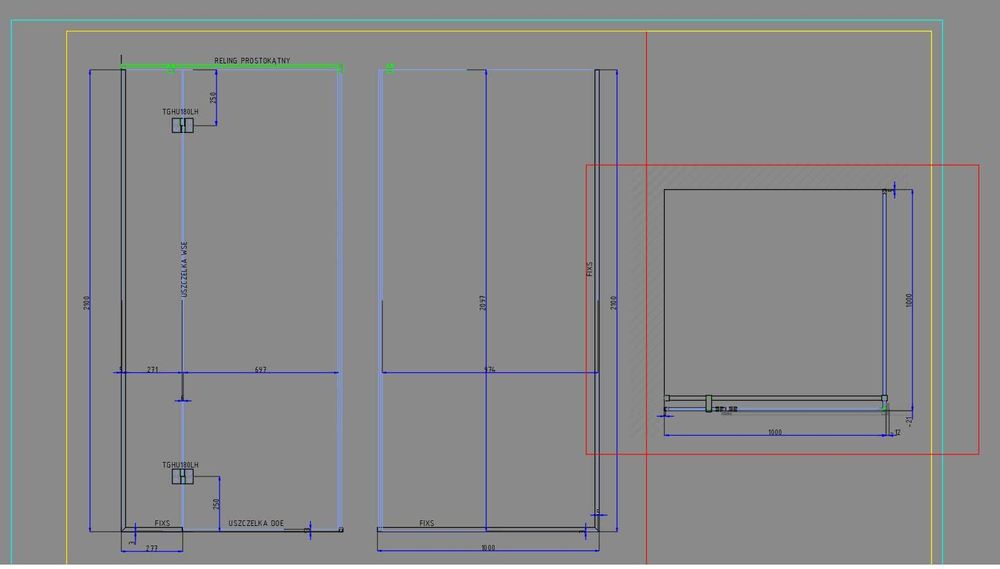This screenshot has width=1000, height=569.
Task: Click the 1000 dimension under the side view
Action: click(488, 548)
